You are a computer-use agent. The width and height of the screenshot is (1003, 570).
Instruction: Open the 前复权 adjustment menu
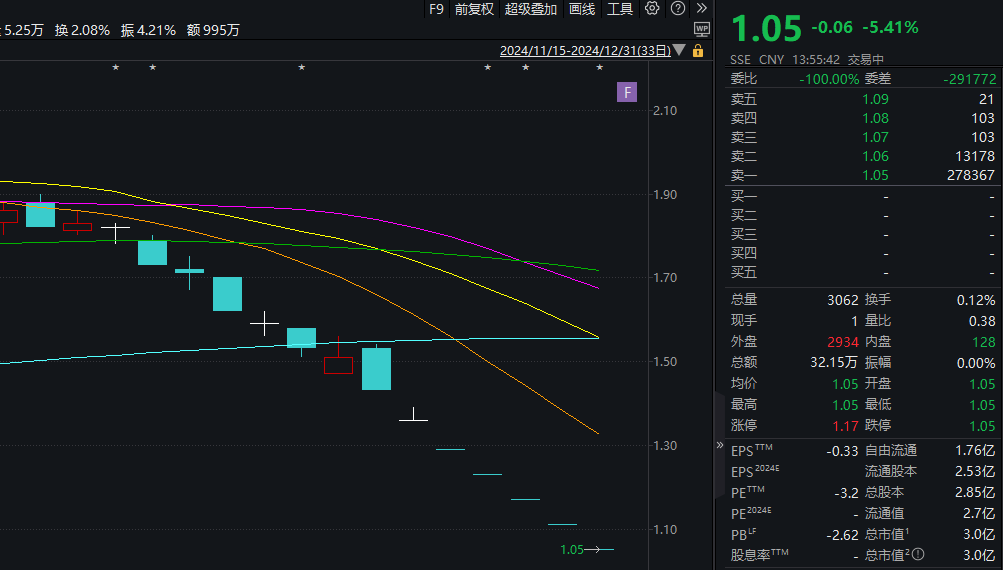(x=474, y=9)
